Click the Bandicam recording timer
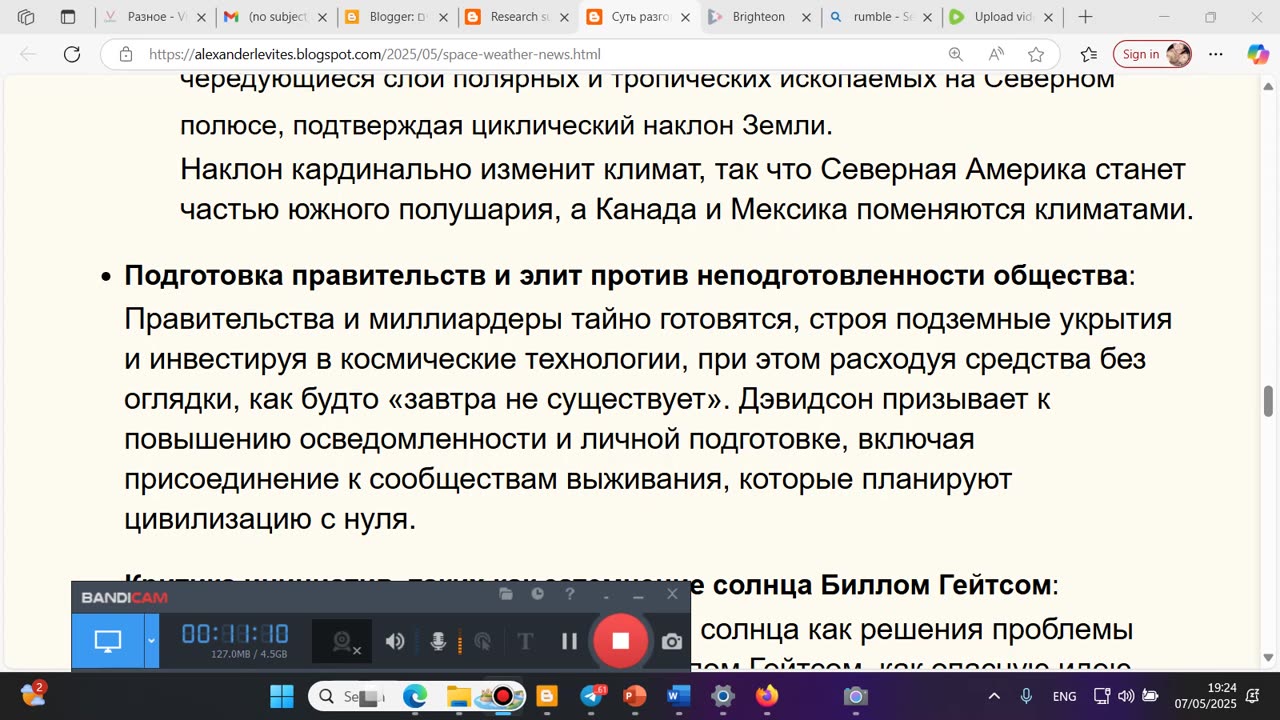 click(x=235, y=633)
